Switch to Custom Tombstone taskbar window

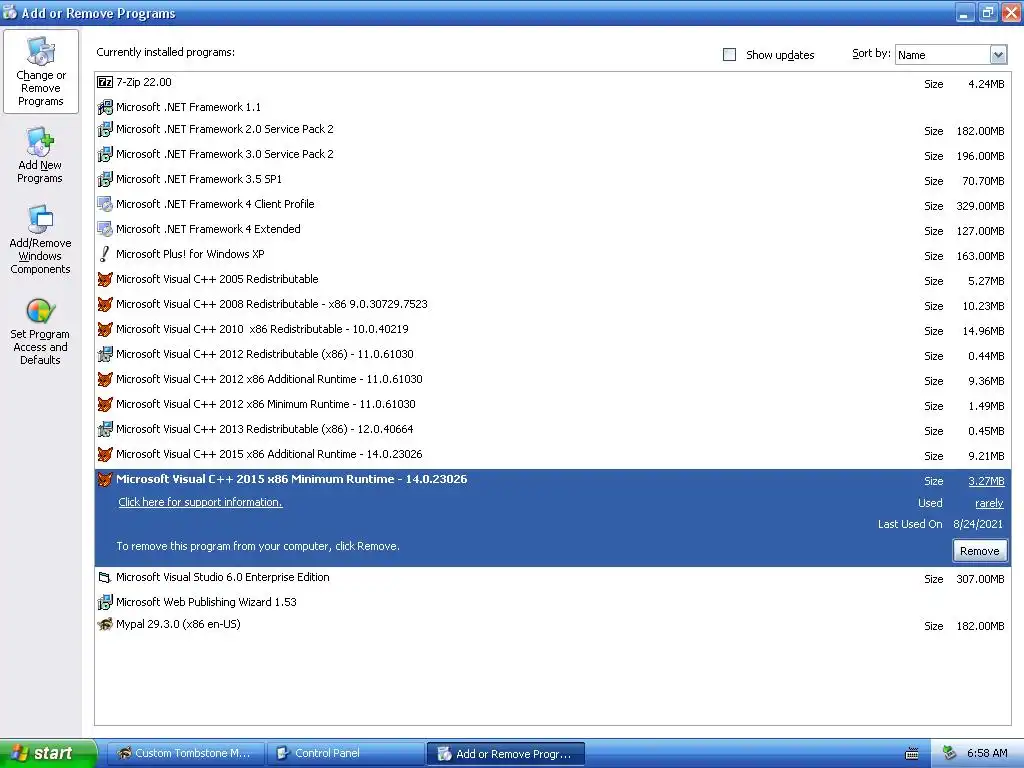coord(185,754)
